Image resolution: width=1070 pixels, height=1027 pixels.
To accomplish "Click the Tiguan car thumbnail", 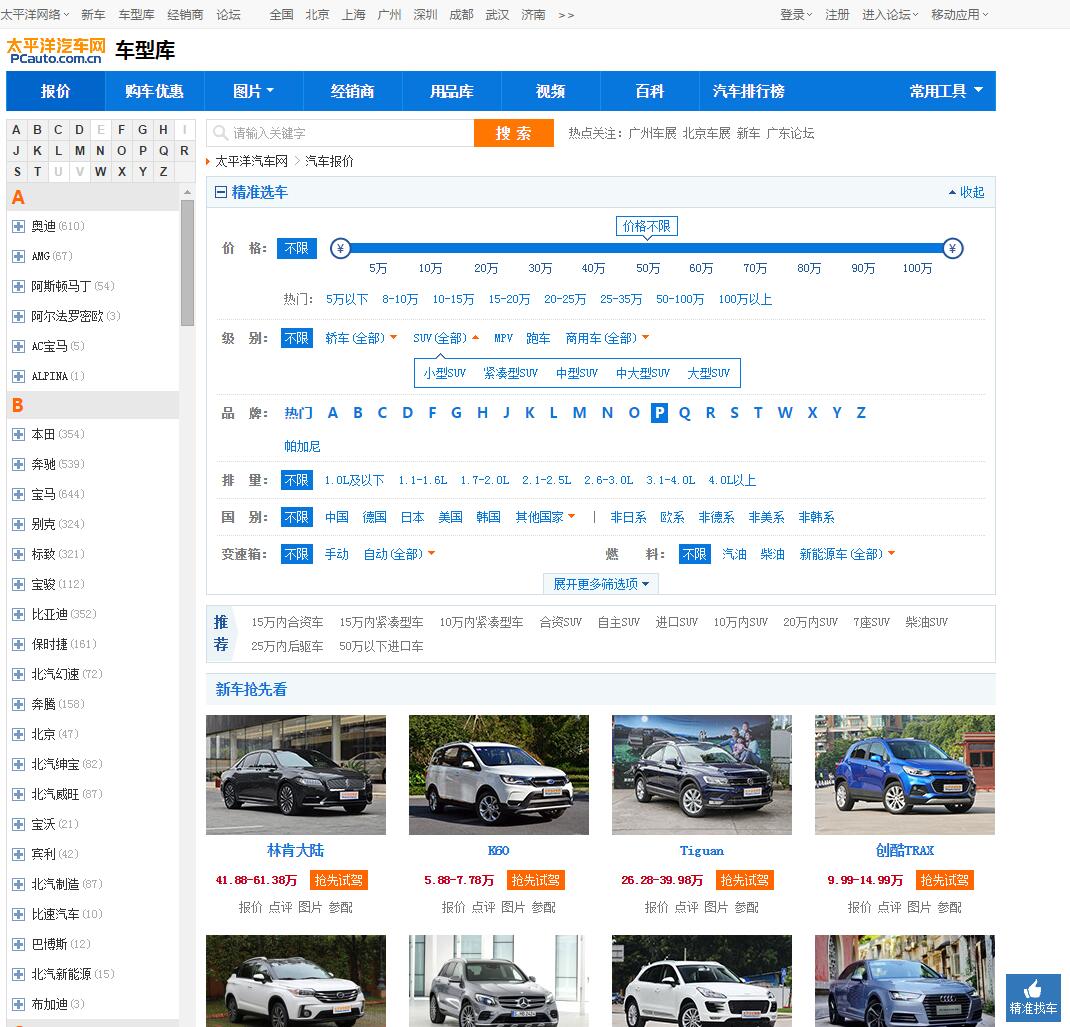I will click(701, 774).
